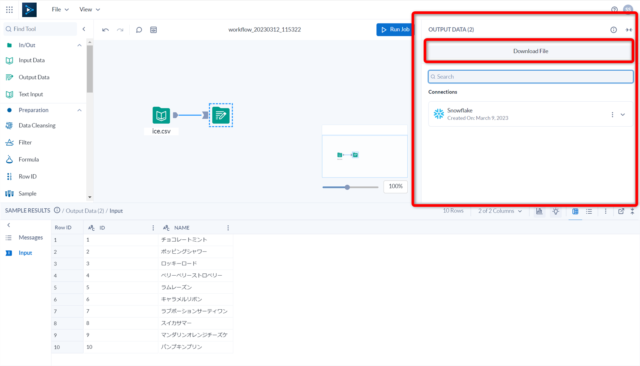Image resolution: width=640 pixels, height=366 pixels.
Task: Adjust the canvas zoom slider handle
Action: (x=347, y=187)
